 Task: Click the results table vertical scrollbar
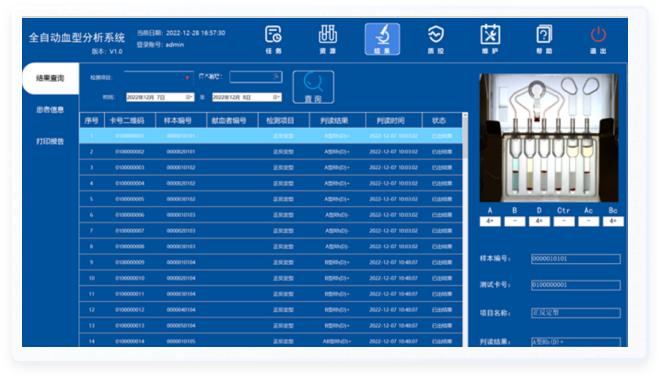pyautogui.click(x=465, y=230)
